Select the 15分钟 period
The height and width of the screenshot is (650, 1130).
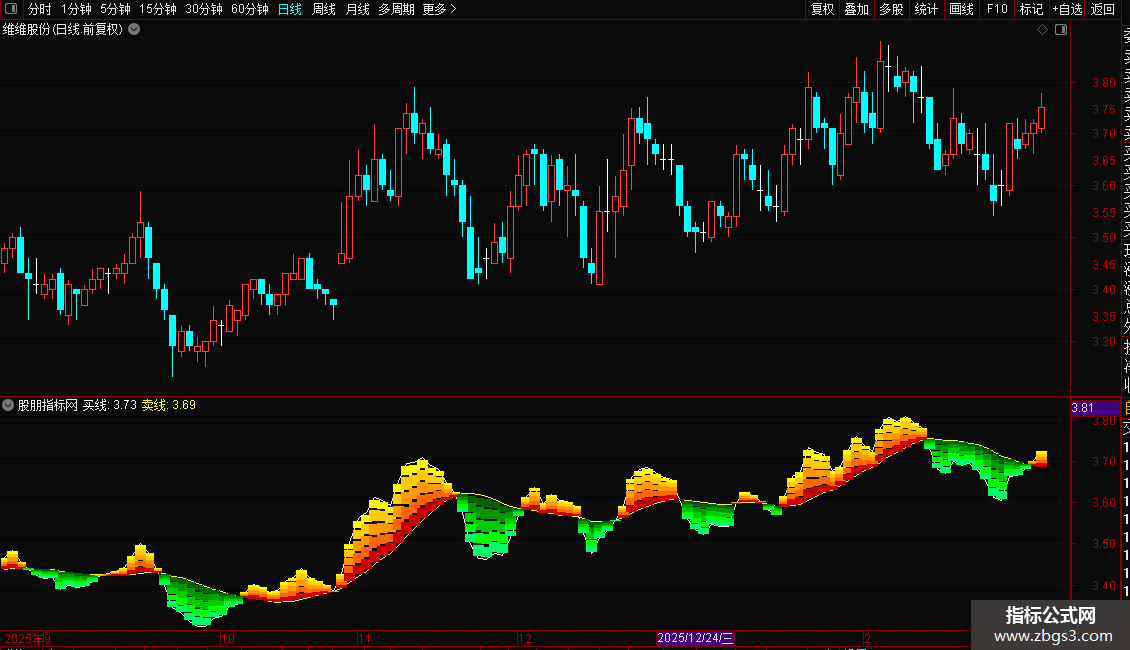[x=158, y=9]
